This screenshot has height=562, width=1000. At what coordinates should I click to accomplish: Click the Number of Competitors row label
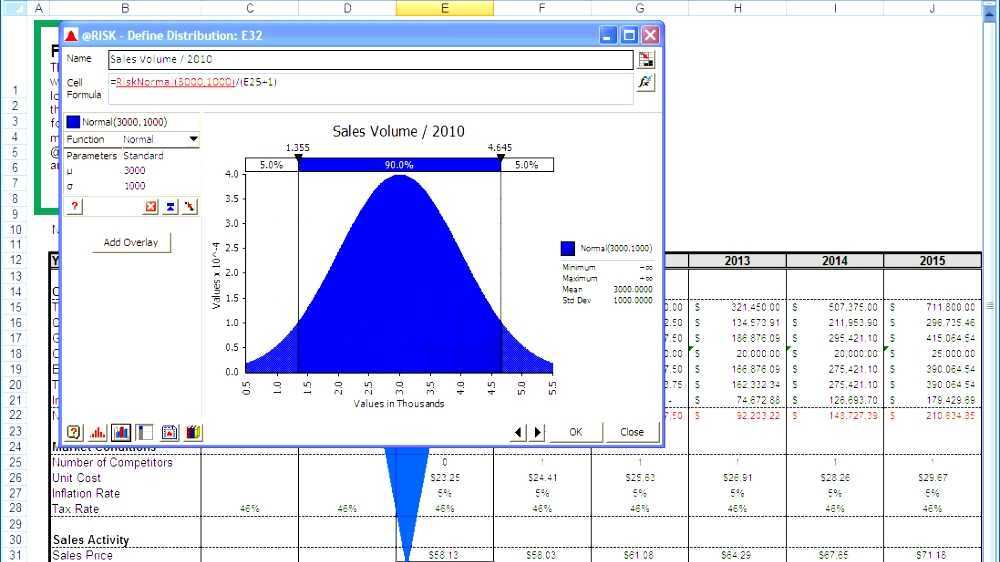point(112,462)
